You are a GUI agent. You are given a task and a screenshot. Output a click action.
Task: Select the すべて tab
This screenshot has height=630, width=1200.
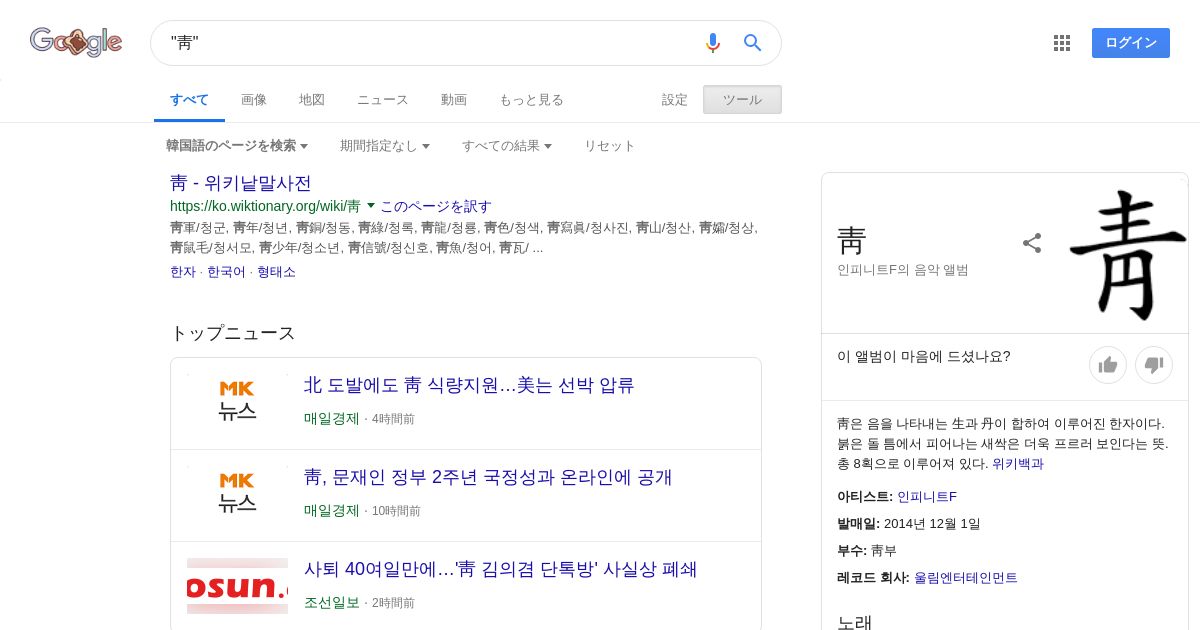click(x=189, y=100)
